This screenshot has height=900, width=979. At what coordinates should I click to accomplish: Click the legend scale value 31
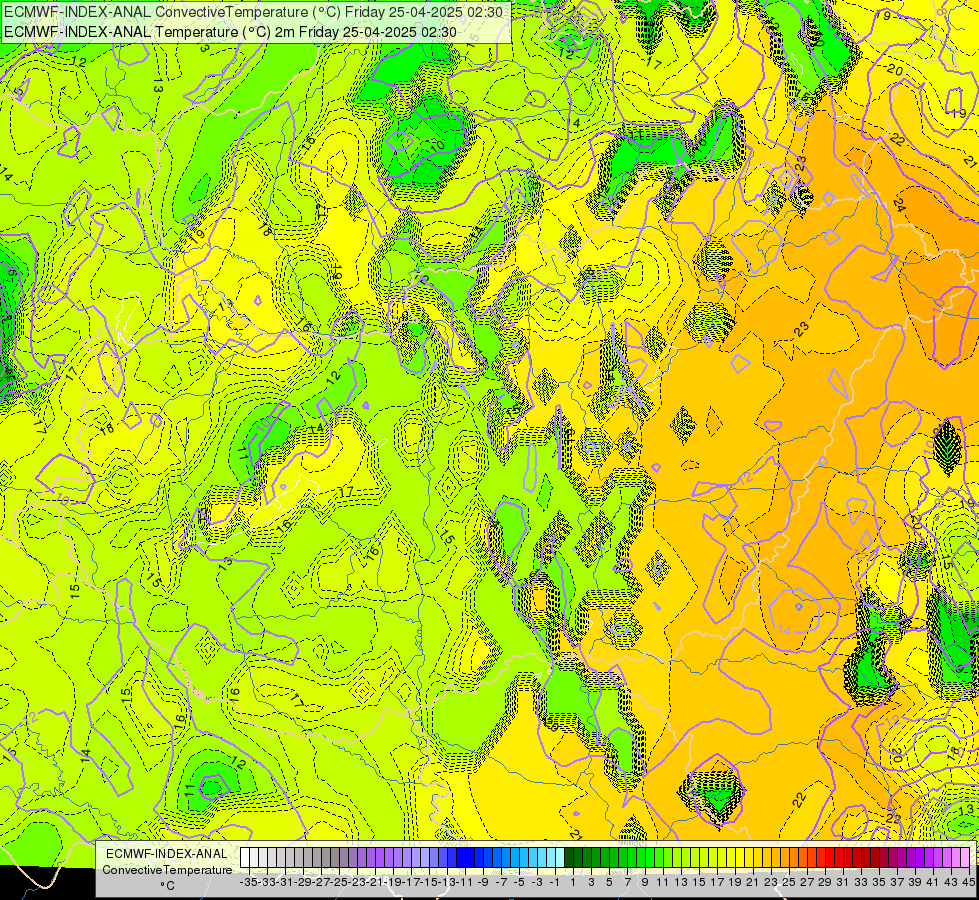tap(844, 882)
